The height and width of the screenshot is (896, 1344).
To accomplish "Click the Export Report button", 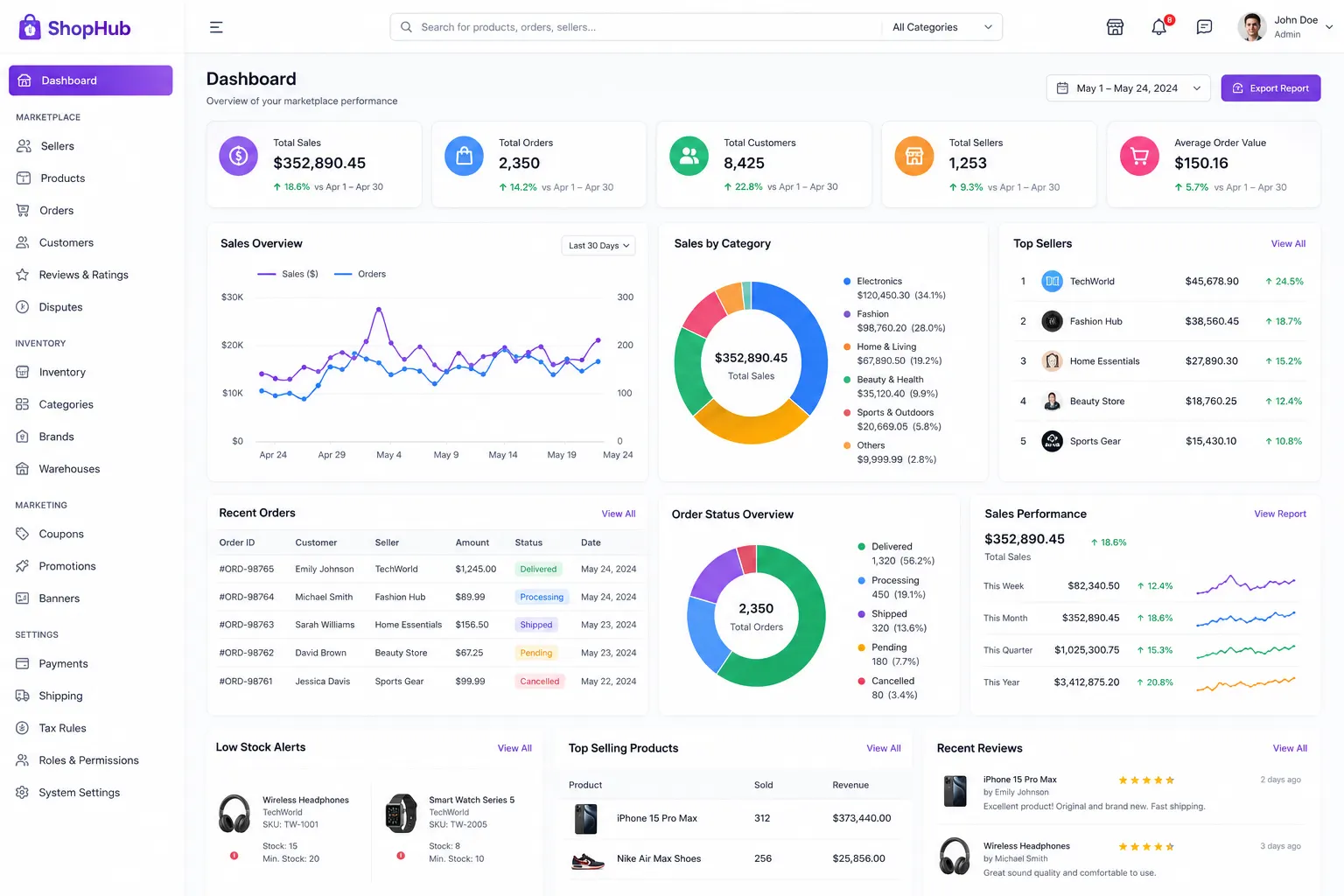I will tap(1270, 88).
